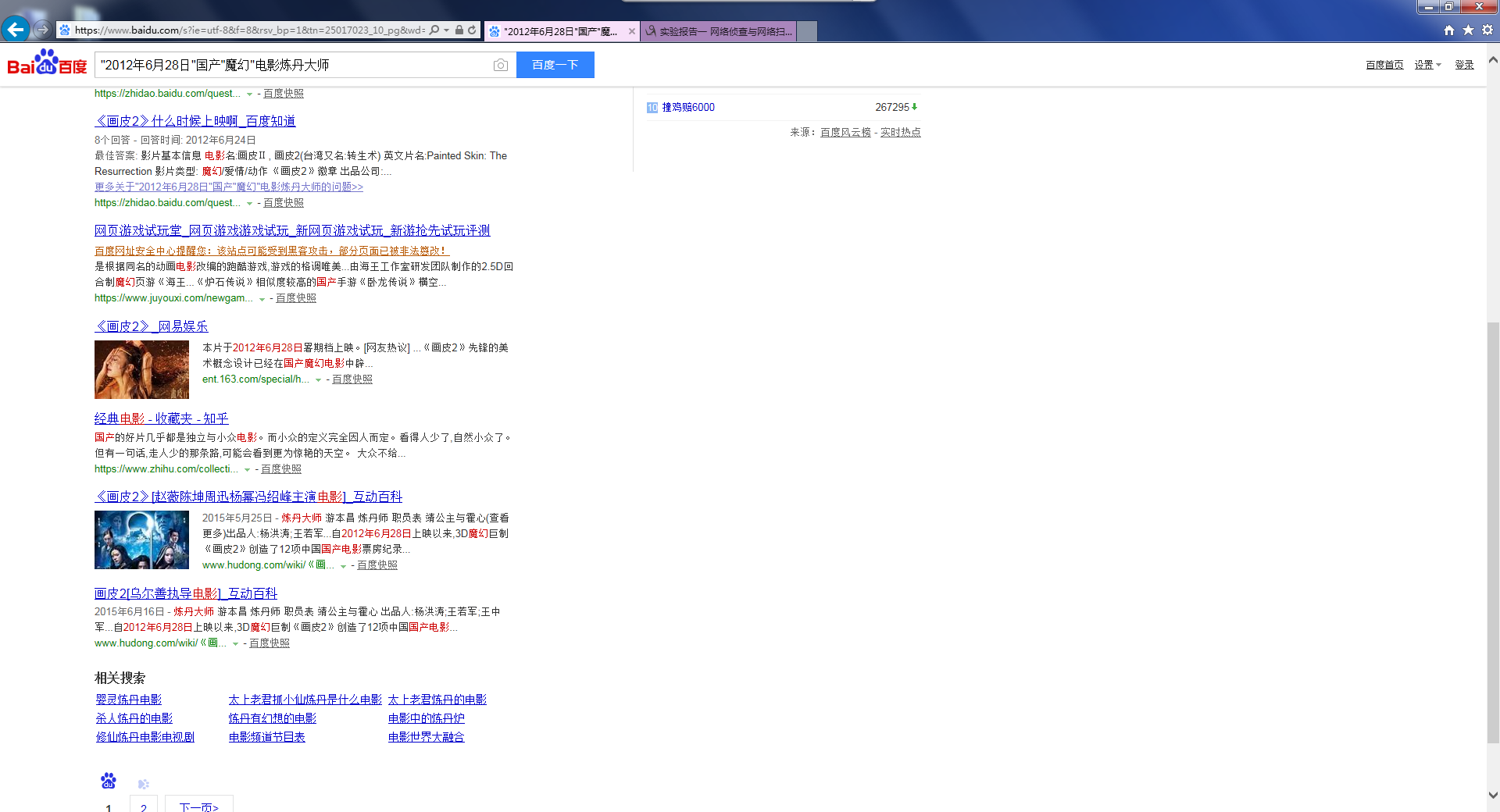Click the 登录 login link
Image resolution: width=1500 pixels, height=812 pixels.
tap(1464, 65)
